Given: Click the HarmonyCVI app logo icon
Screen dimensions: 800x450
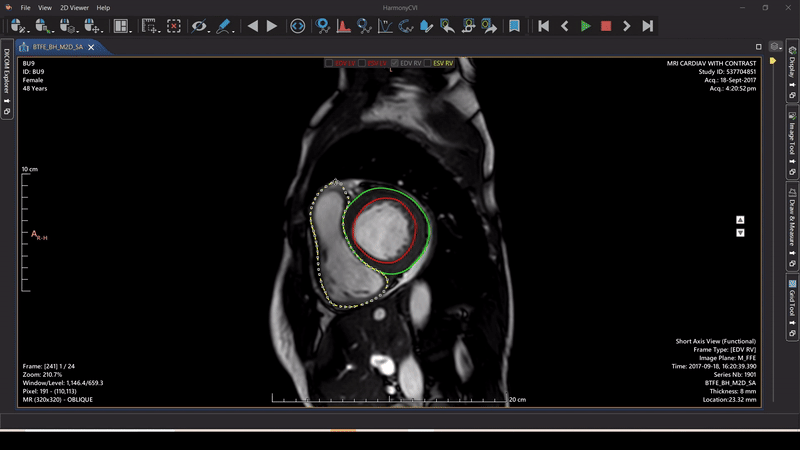Looking at the screenshot, I should (x=9, y=7).
